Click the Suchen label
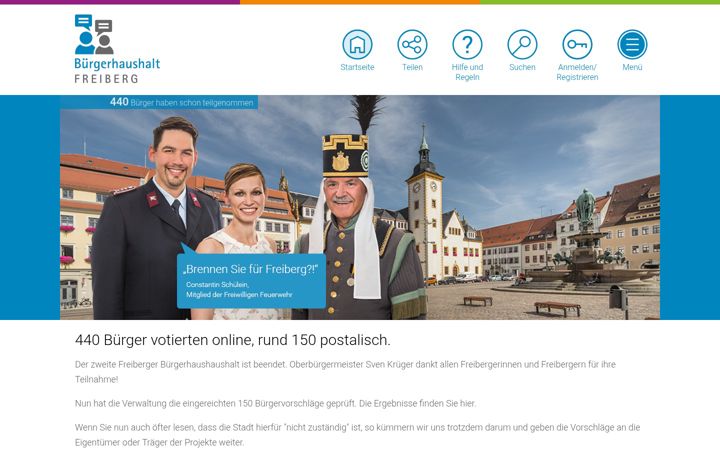 click(x=522, y=67)
